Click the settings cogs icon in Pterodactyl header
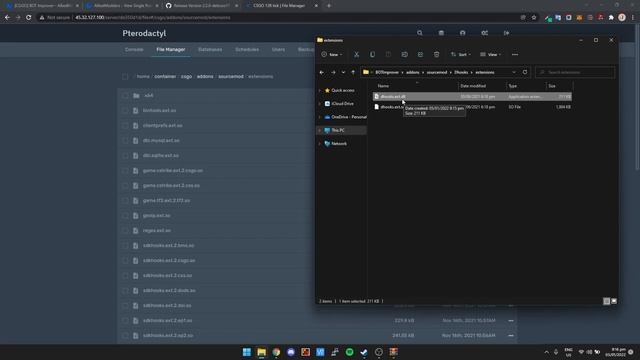The height and width of the screenshot is (360, 640). click(x=484, y=33)
